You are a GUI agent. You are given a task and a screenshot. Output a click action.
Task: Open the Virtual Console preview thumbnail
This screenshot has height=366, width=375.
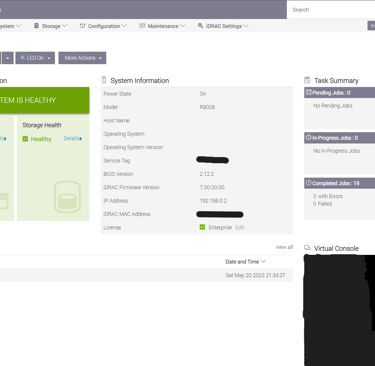(339, 310)
